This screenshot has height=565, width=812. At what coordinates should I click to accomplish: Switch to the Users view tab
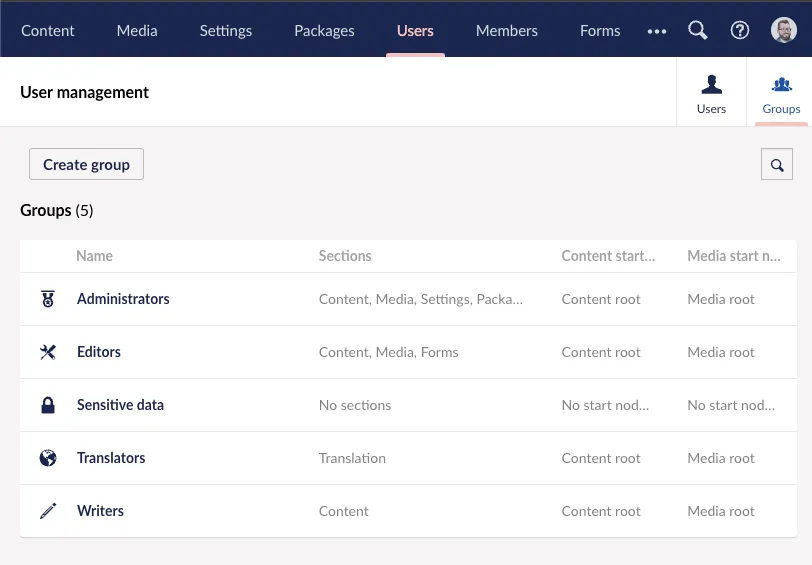[711, 92]
